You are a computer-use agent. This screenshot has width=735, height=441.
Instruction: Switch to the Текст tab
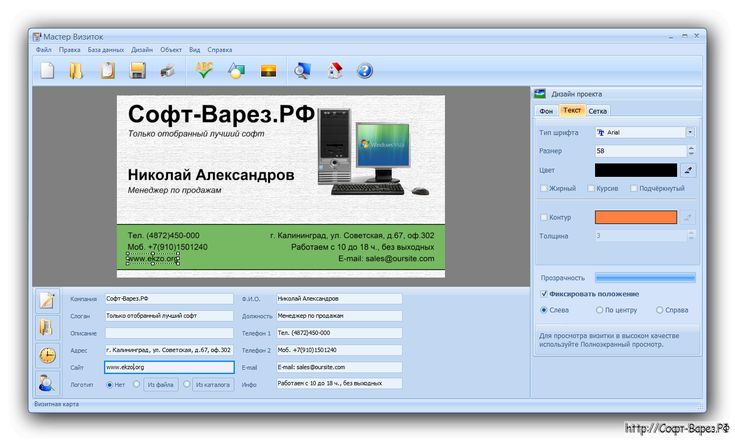[x=572, y=110]
